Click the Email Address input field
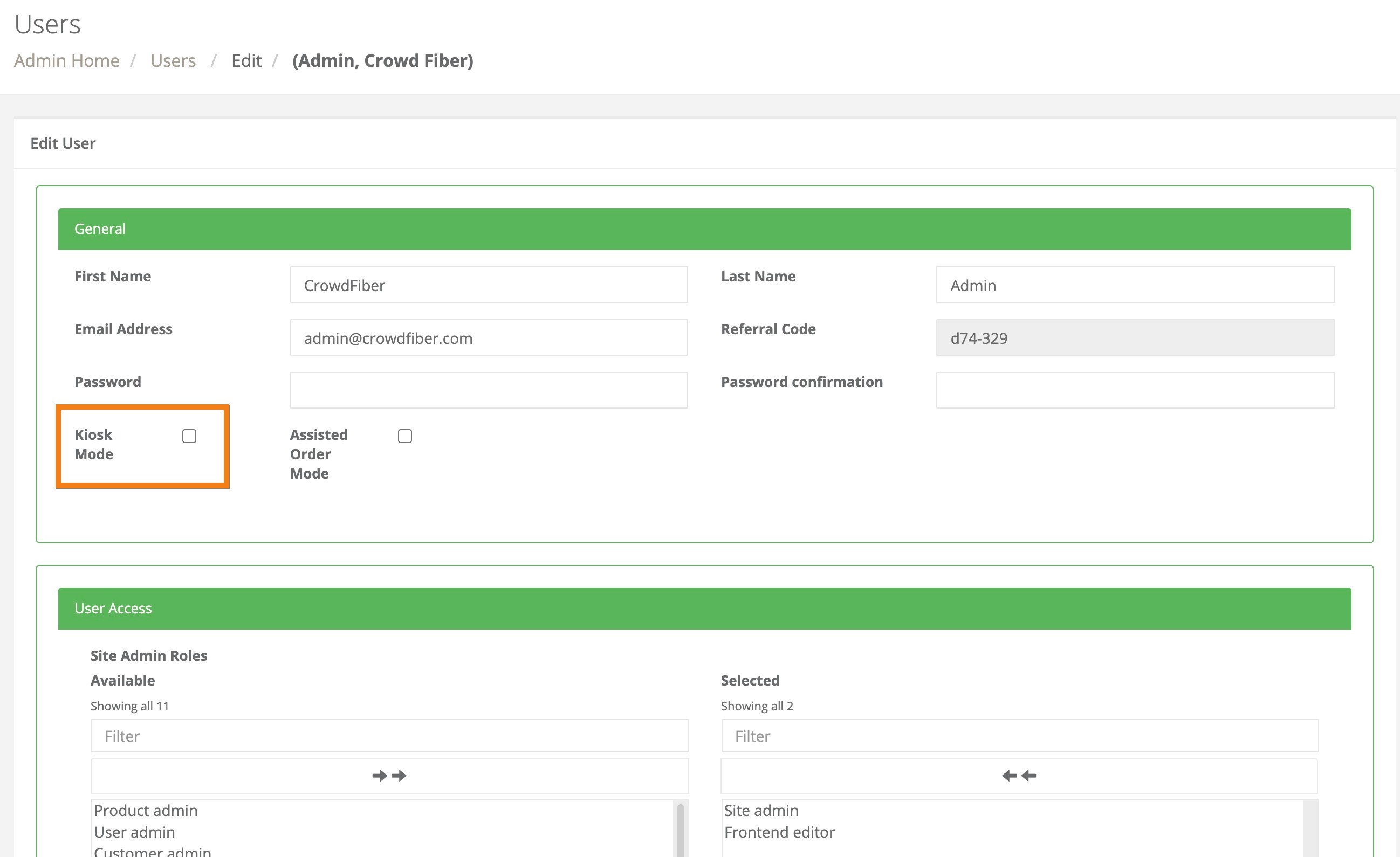1400x857 pixels. pyautogui.click(x=489, y=338)
